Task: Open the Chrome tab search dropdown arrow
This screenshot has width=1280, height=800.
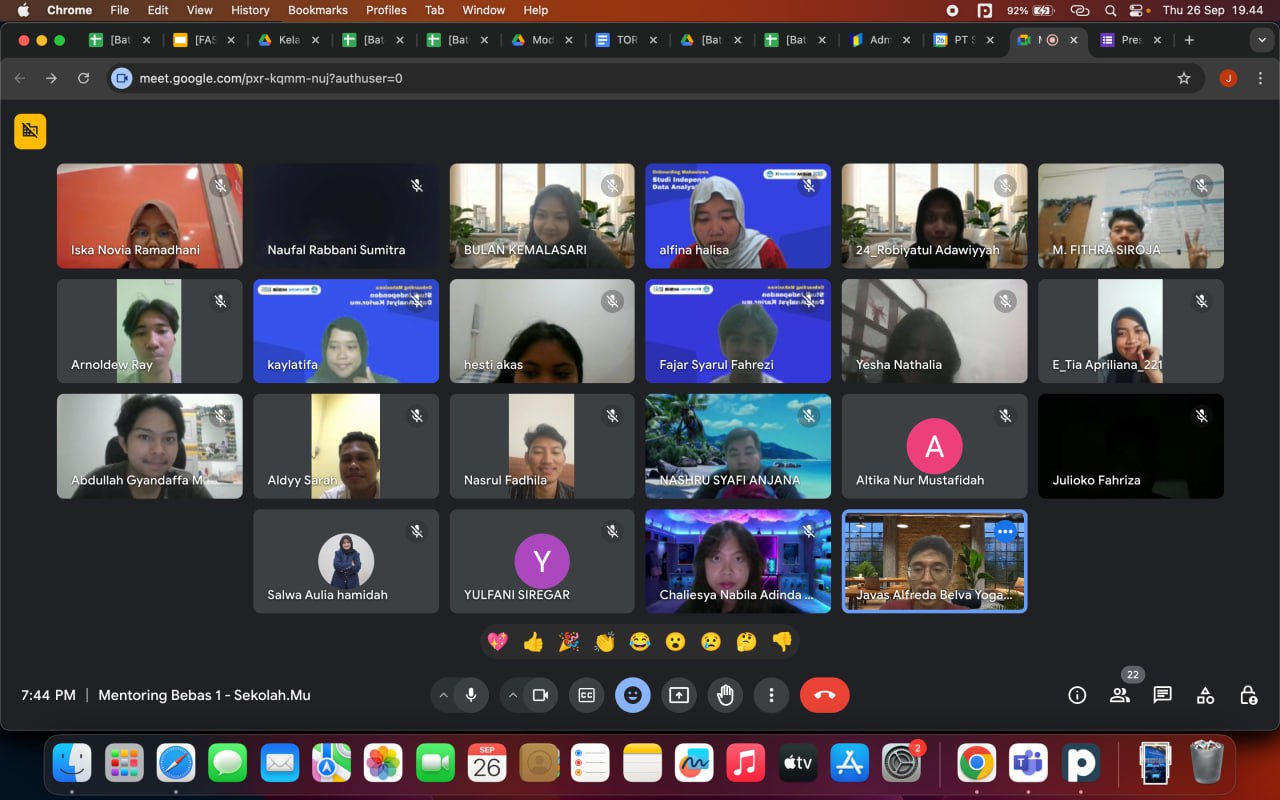Action: tap(1260, 40)
